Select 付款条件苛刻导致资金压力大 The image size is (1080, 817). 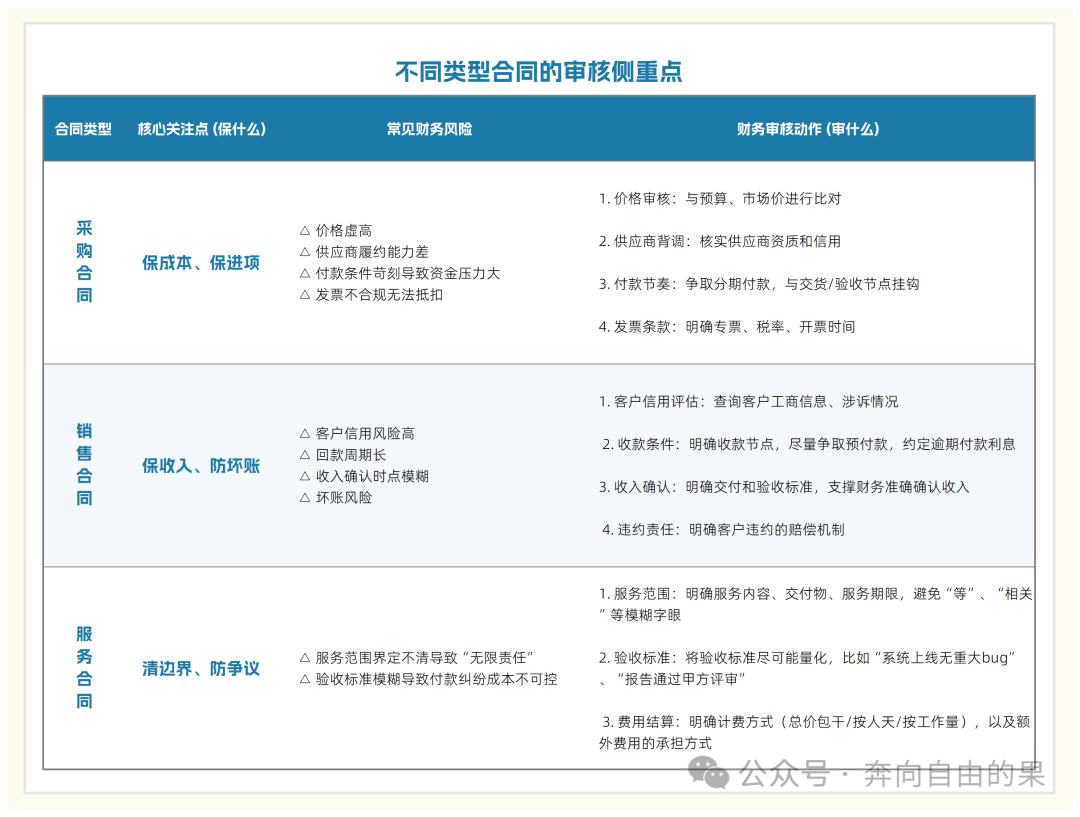pos(400,273)
